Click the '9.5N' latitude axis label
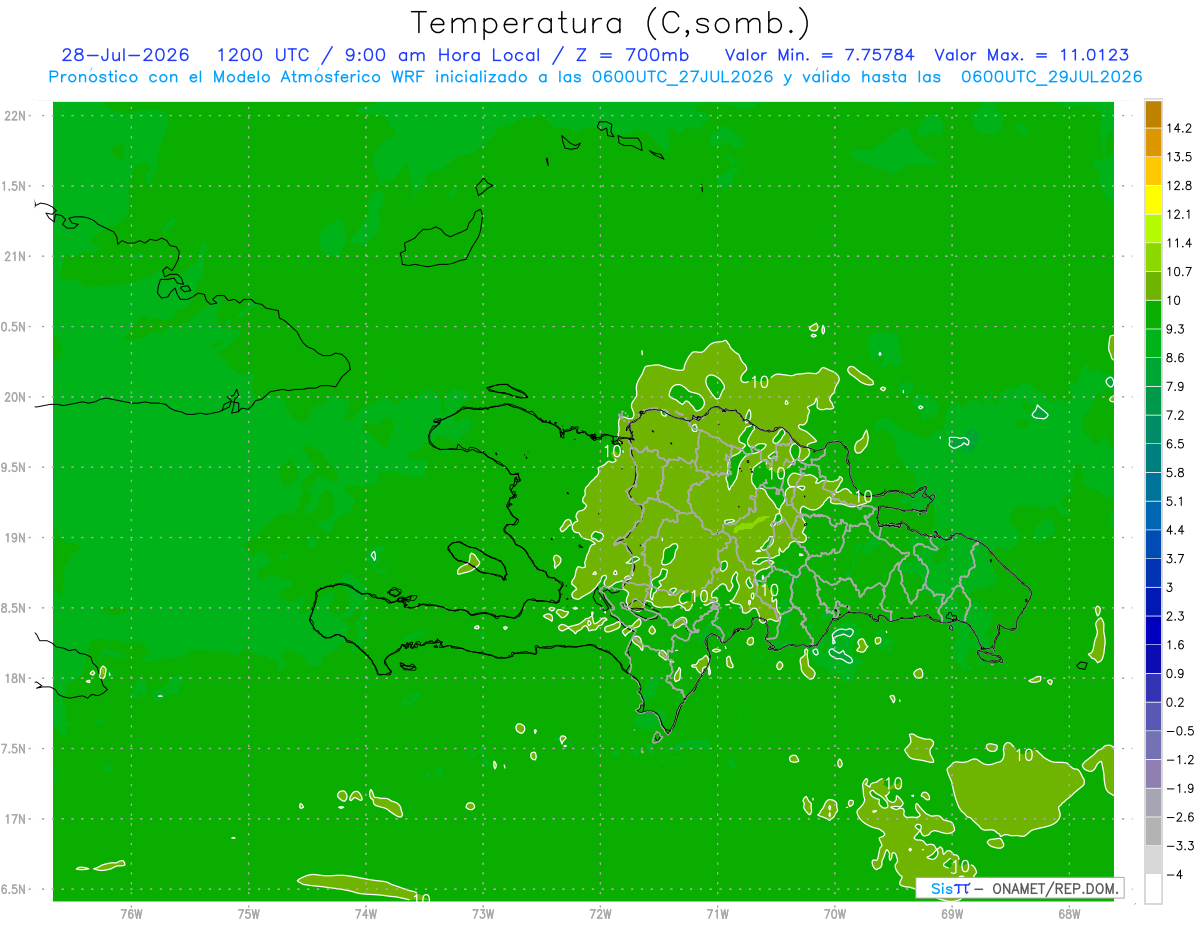 (15, 467)
